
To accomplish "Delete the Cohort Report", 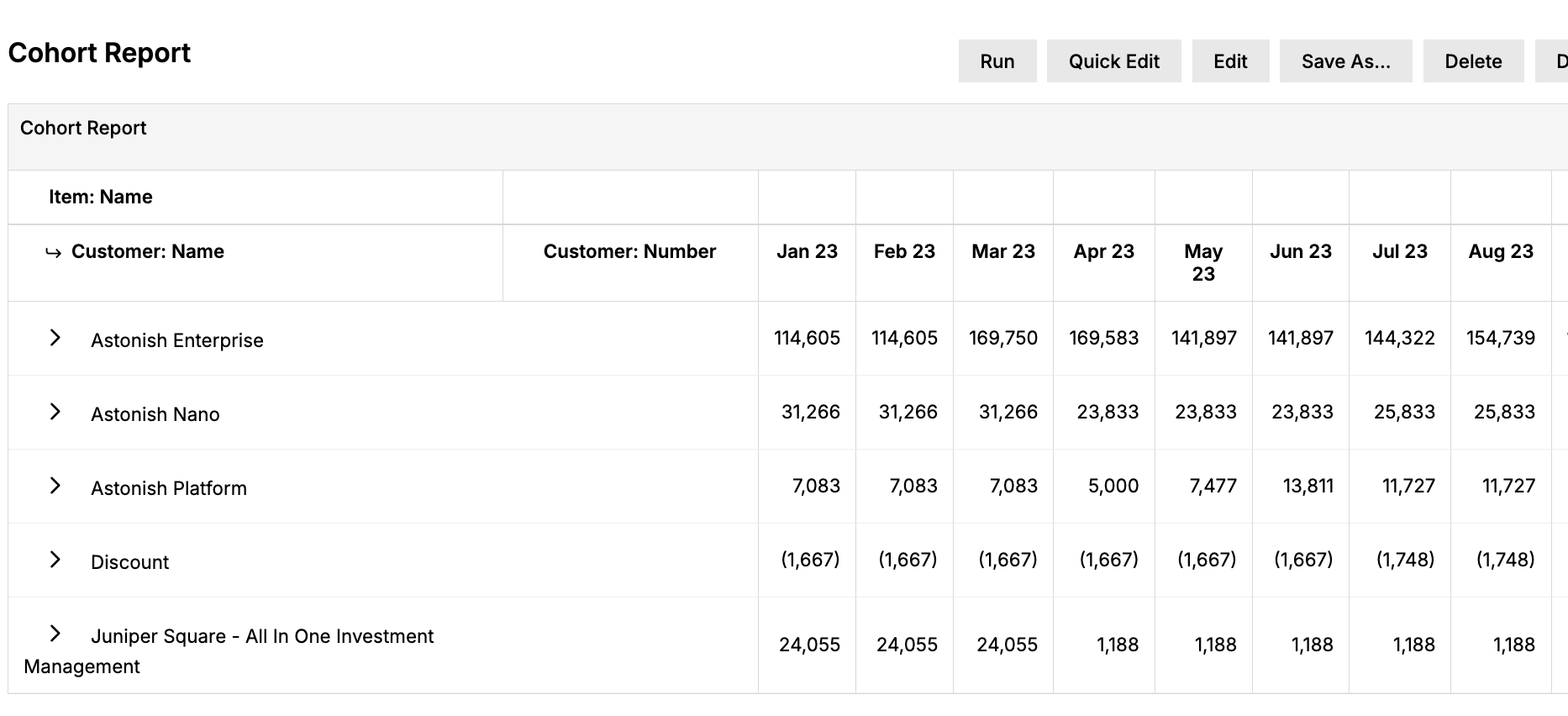I will click(1474, 61).
